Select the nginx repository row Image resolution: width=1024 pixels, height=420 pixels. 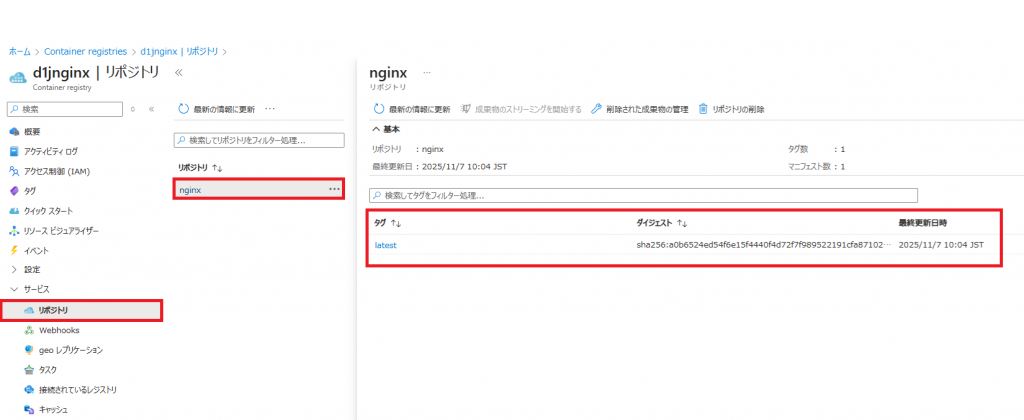[x=250, y=189]
